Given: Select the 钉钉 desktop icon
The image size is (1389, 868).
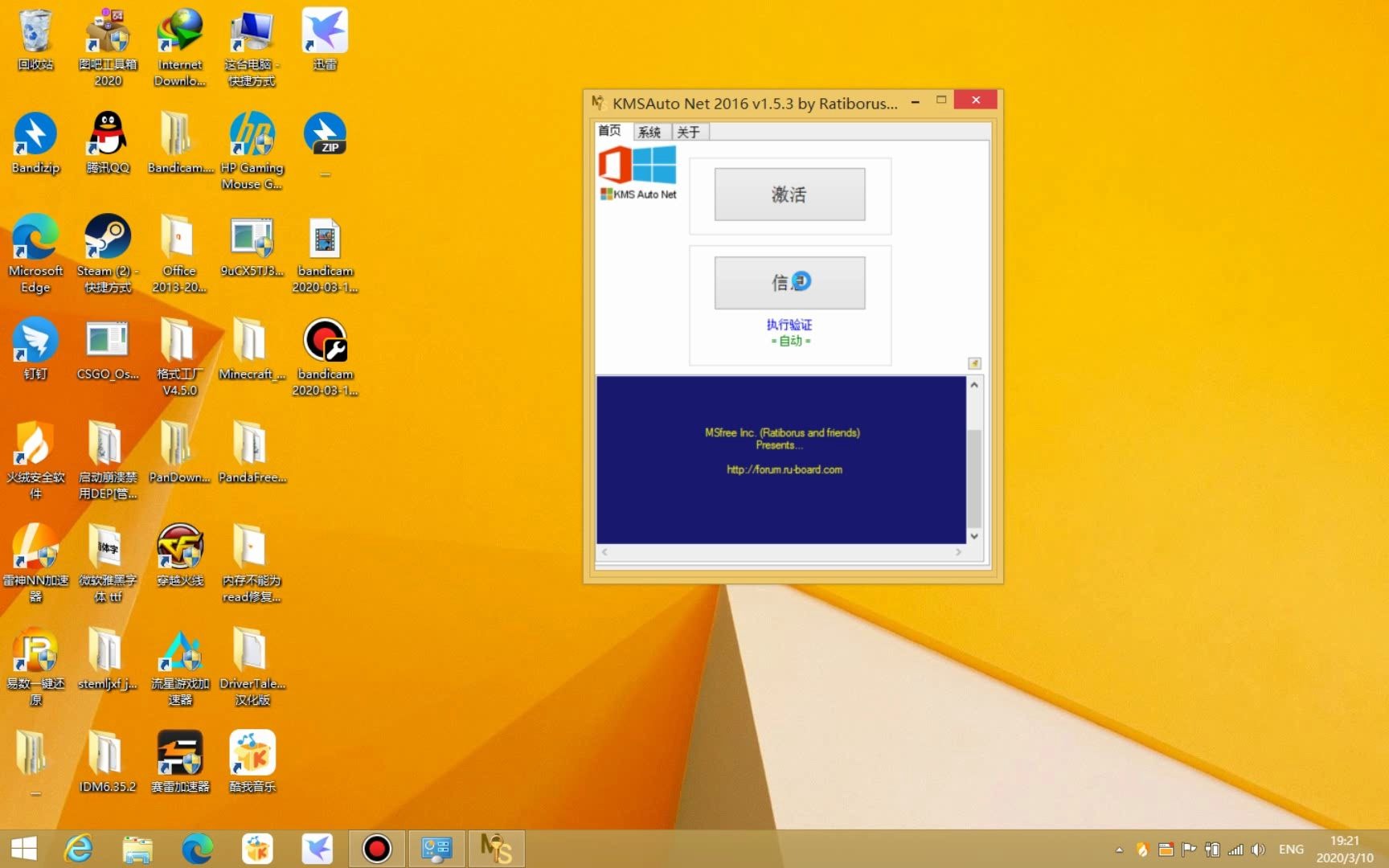Looking at the screenshot, I should point(35,350).
